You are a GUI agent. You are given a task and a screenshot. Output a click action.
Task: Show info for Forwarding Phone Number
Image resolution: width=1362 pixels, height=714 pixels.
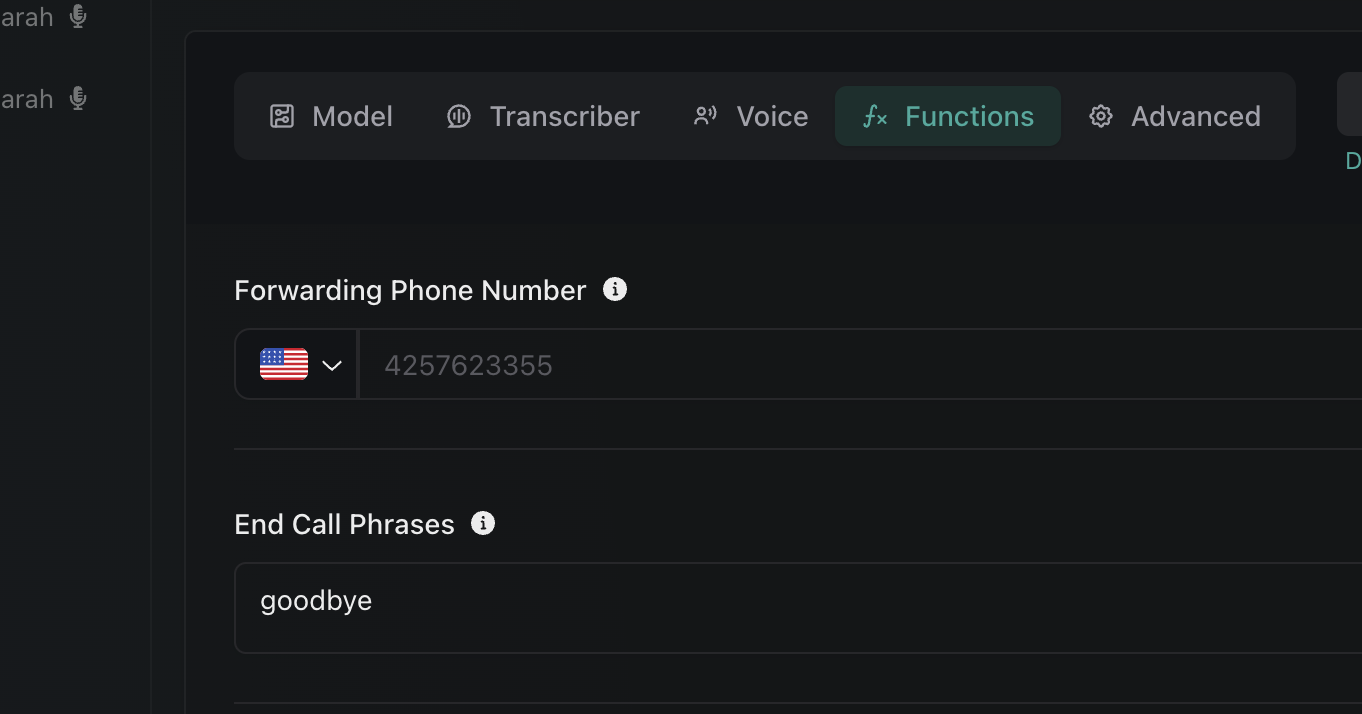coord(615,290)
